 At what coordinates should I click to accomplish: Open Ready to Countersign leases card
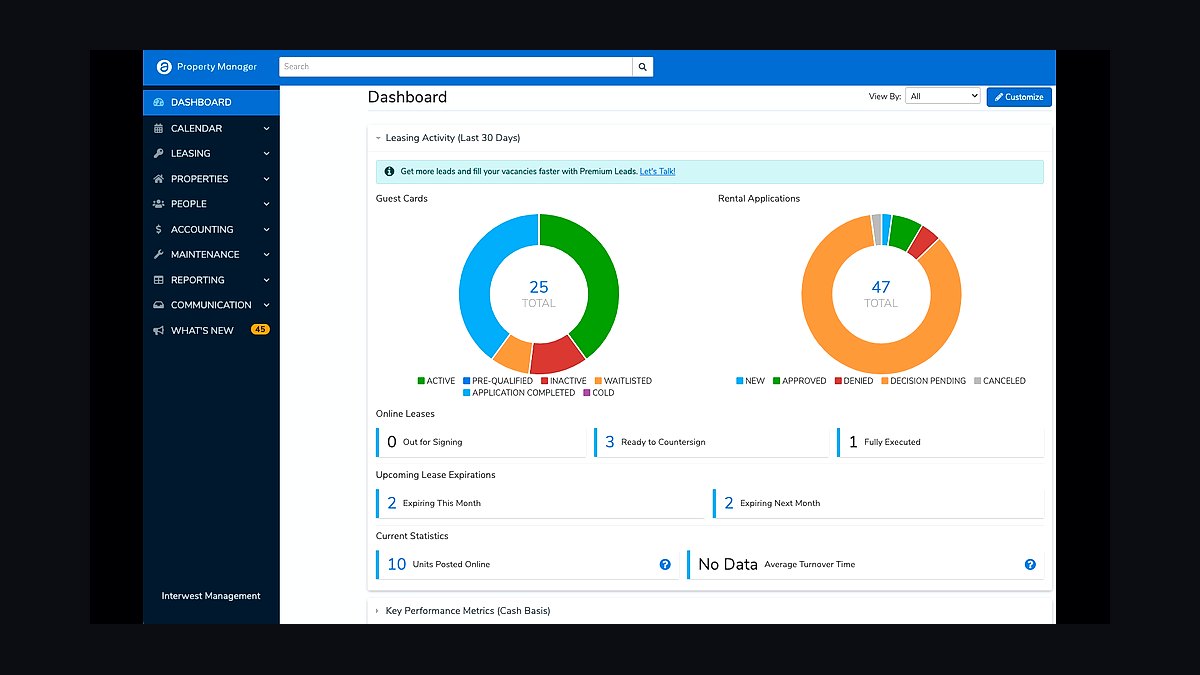point(711,442)
